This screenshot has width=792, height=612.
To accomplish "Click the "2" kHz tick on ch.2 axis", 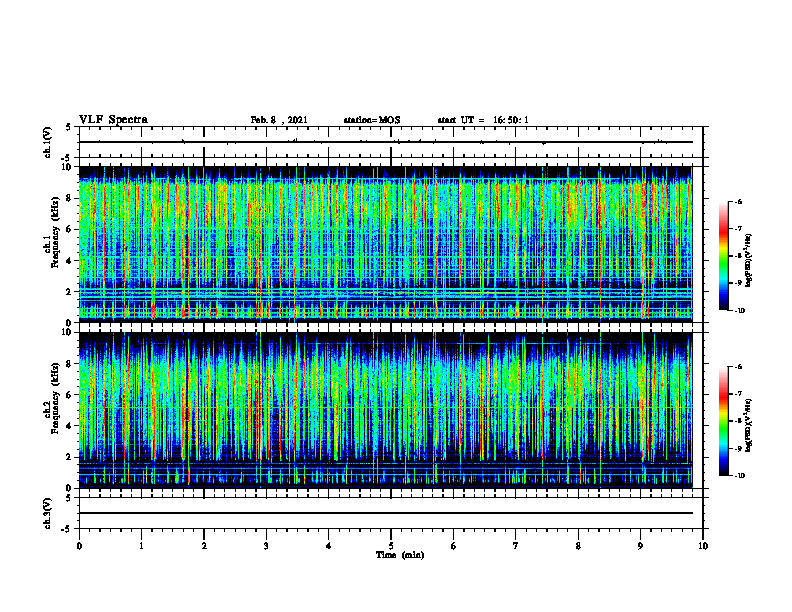I will pyautogui.click(x=70, y=457).
